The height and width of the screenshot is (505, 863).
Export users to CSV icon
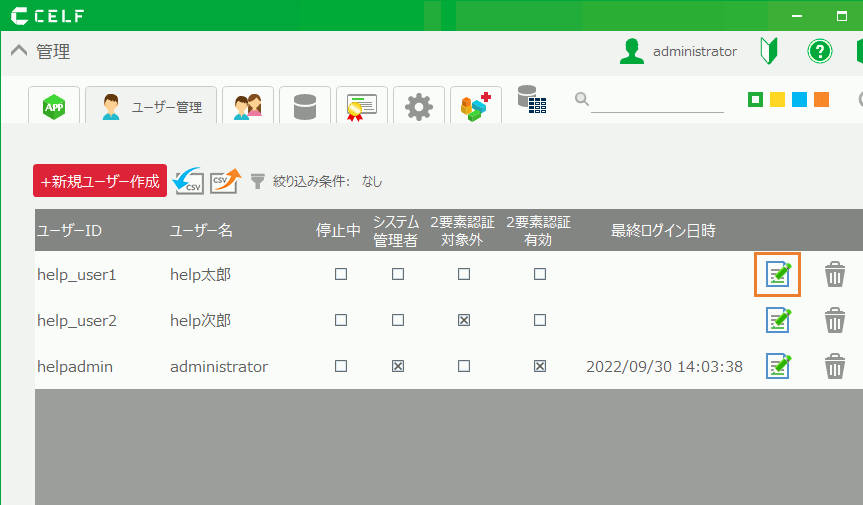[x=225, y=181]
